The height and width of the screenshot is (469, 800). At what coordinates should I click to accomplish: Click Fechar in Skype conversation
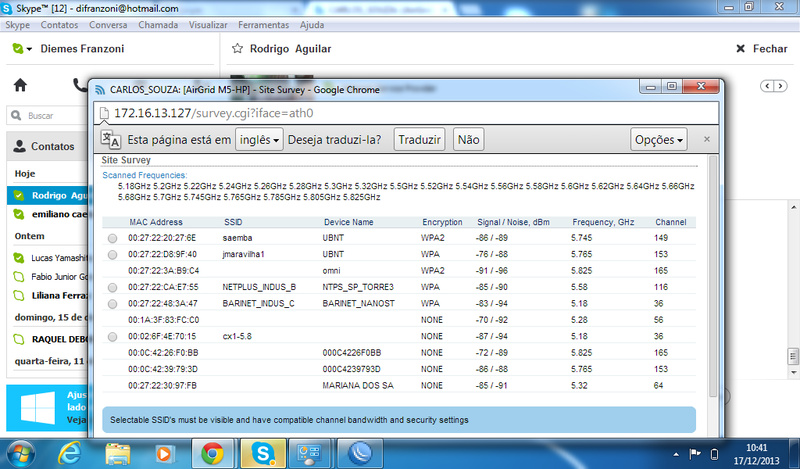pos(762,48)
